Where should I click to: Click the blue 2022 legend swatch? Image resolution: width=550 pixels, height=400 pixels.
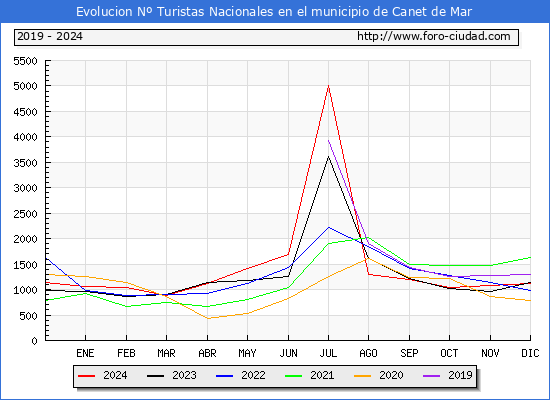224,376
